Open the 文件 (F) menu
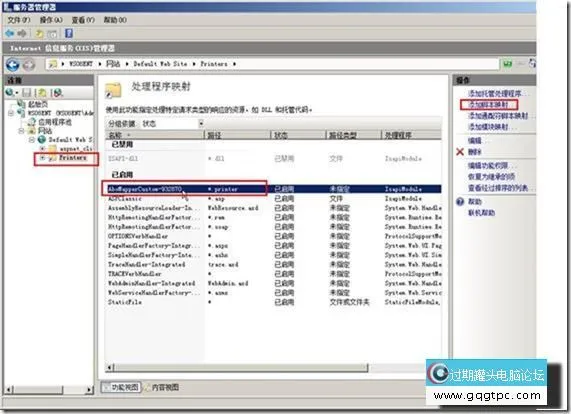This screenshot has width=571, height=414. pyautogui.click(x=19, y=20)
